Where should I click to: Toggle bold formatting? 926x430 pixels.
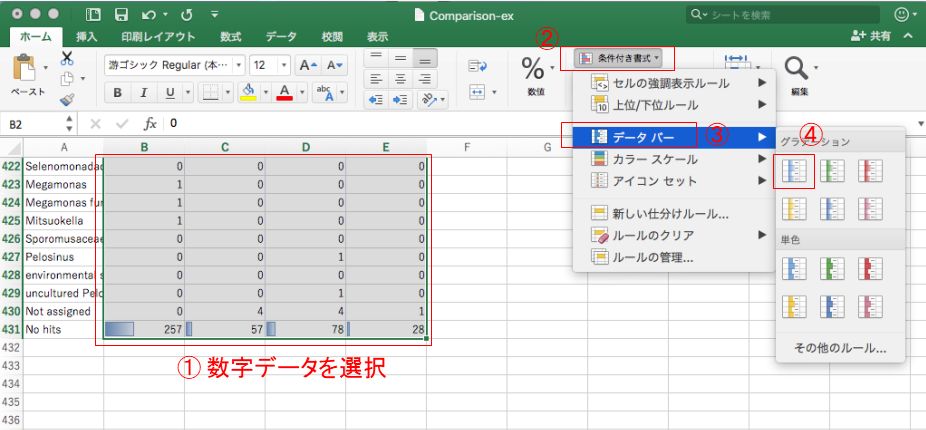click(x=118, y=93)
